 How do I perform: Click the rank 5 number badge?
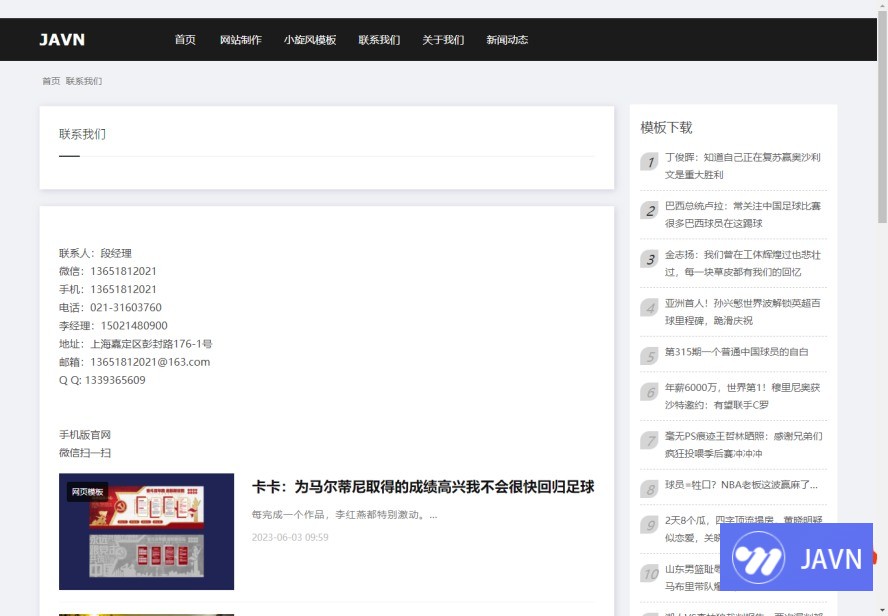pyautogui.click(x=650, y=356)
